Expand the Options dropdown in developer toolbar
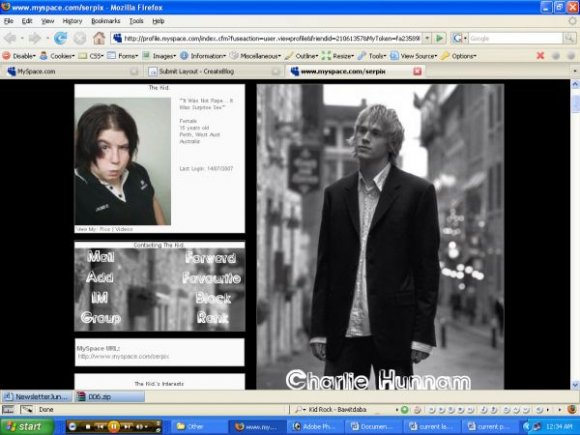 459,56
